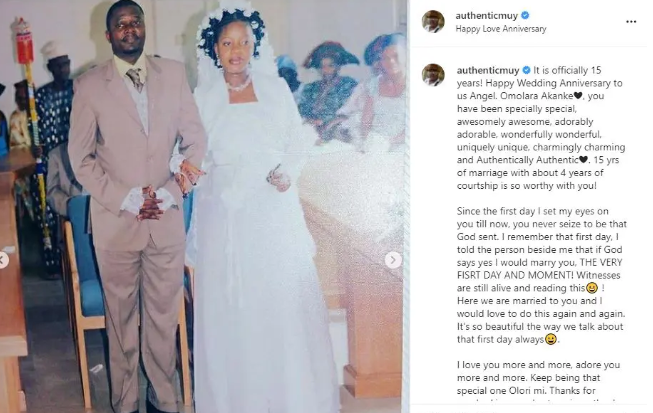This screenshot has width=653, height=413.
Task: Click the black heart after Authentically Authentic
Action: (583, 160)
